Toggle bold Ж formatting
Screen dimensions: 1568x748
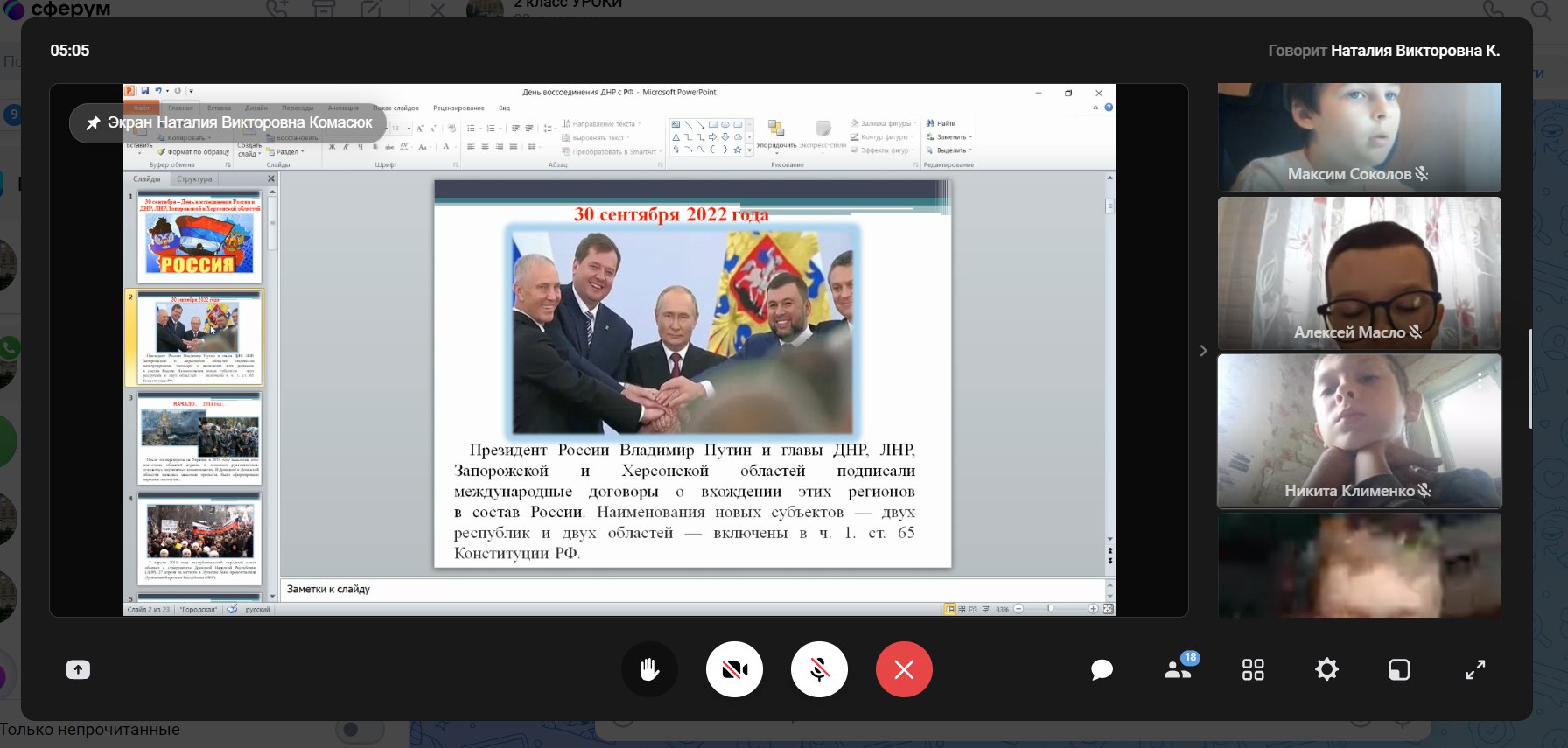click(332, 147)
